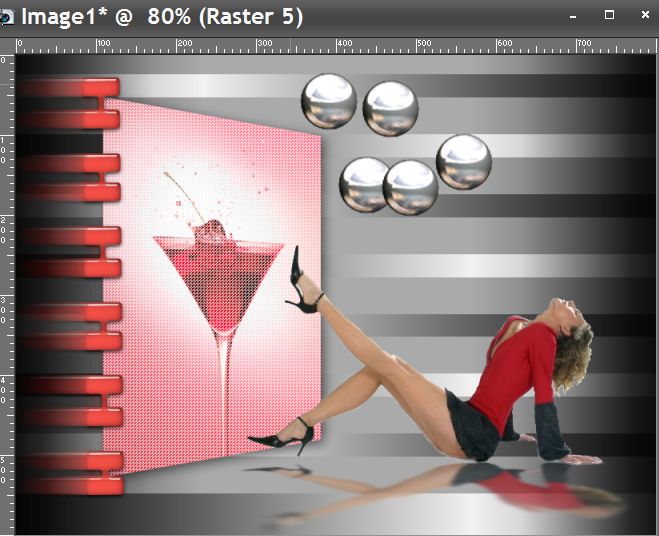The height and width of the screenshot is (536, 659).
Task: Click the cherry splashing into the cocktail
Action: pyautogui.click(x=212, y=230)
